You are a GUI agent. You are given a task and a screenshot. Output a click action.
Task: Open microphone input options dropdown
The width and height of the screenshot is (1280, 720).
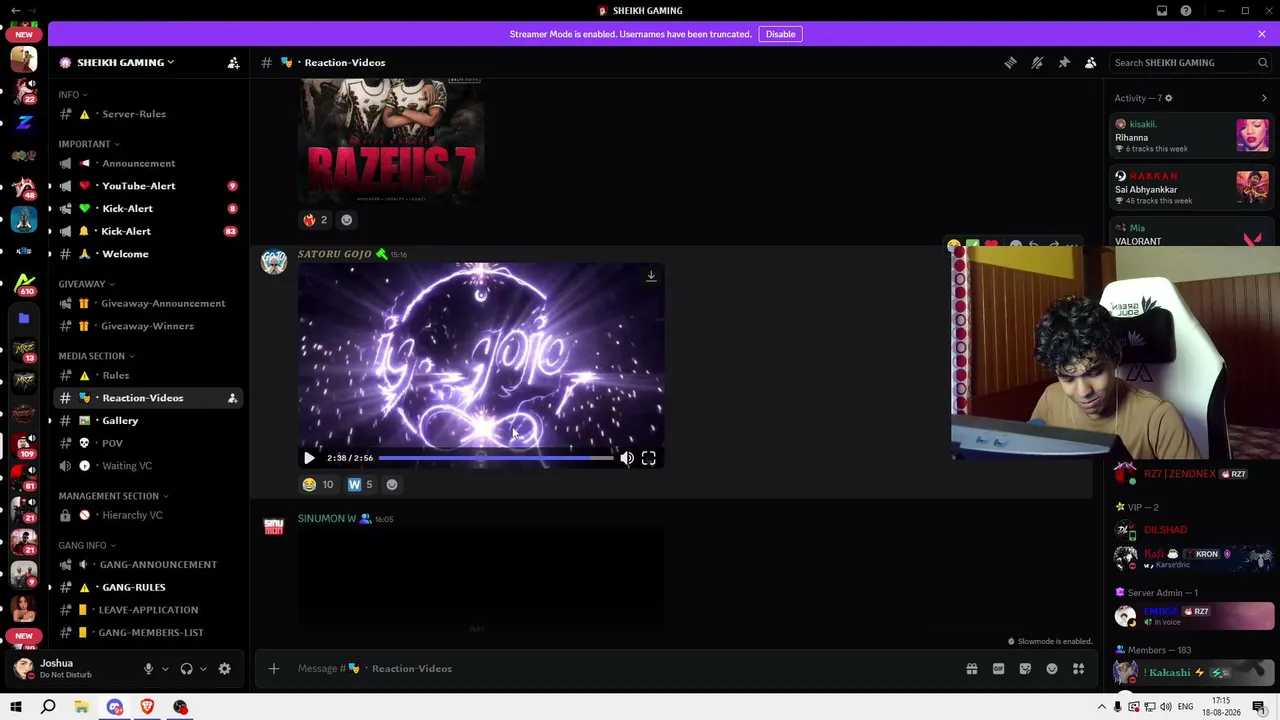pos(165,669)
